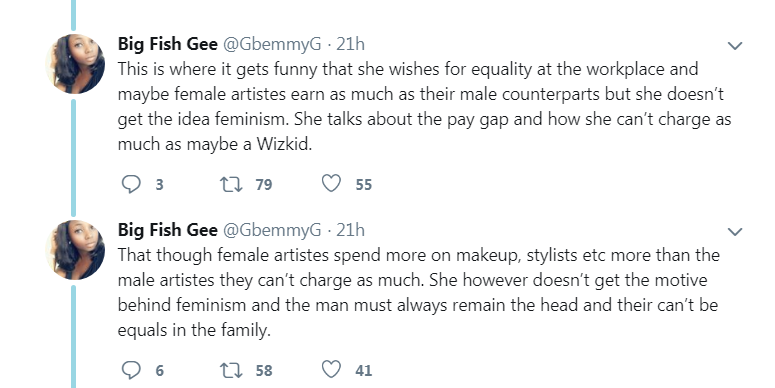Click the Big Fish Gee name on second tweet
The width and height of the screenshot is (775, 388).
[168, 230]
